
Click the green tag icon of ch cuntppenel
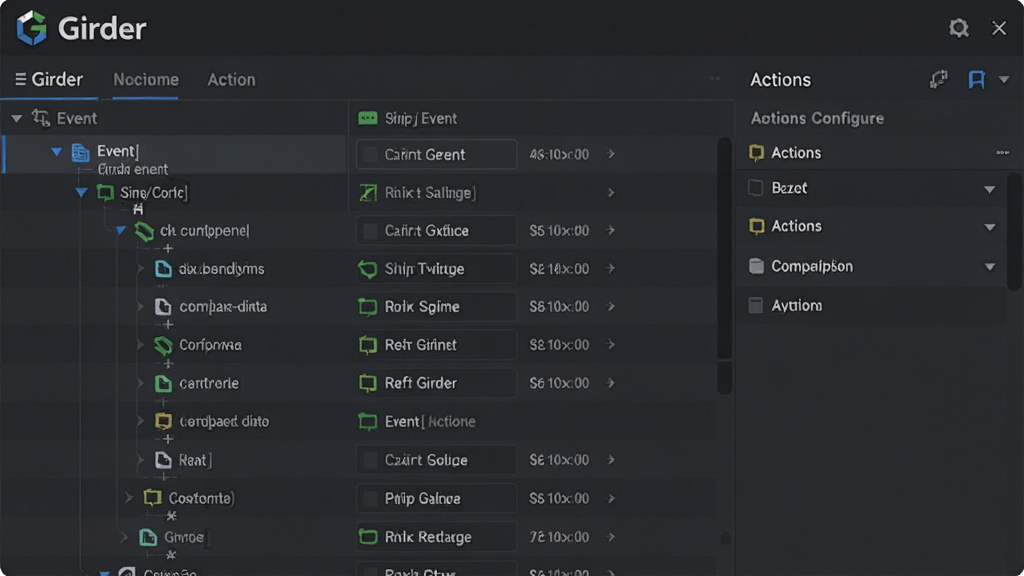pyautogui.click(x=144, y=231)
